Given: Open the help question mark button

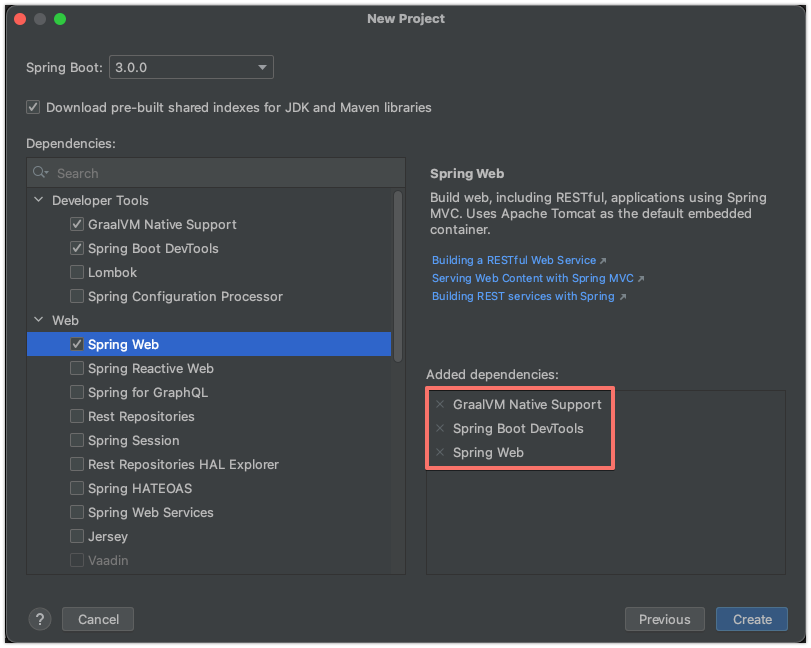Looking at the screenshot, I should [x=40, y=619].
